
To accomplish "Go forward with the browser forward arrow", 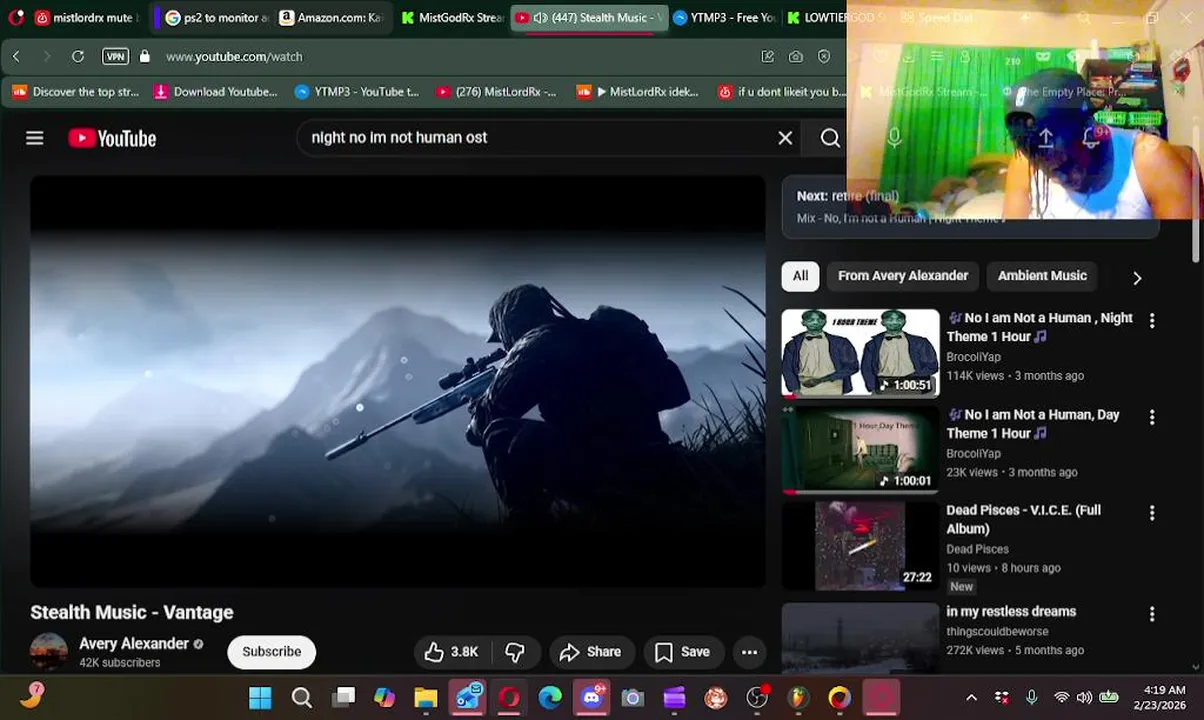I will [x=46, y=57].
